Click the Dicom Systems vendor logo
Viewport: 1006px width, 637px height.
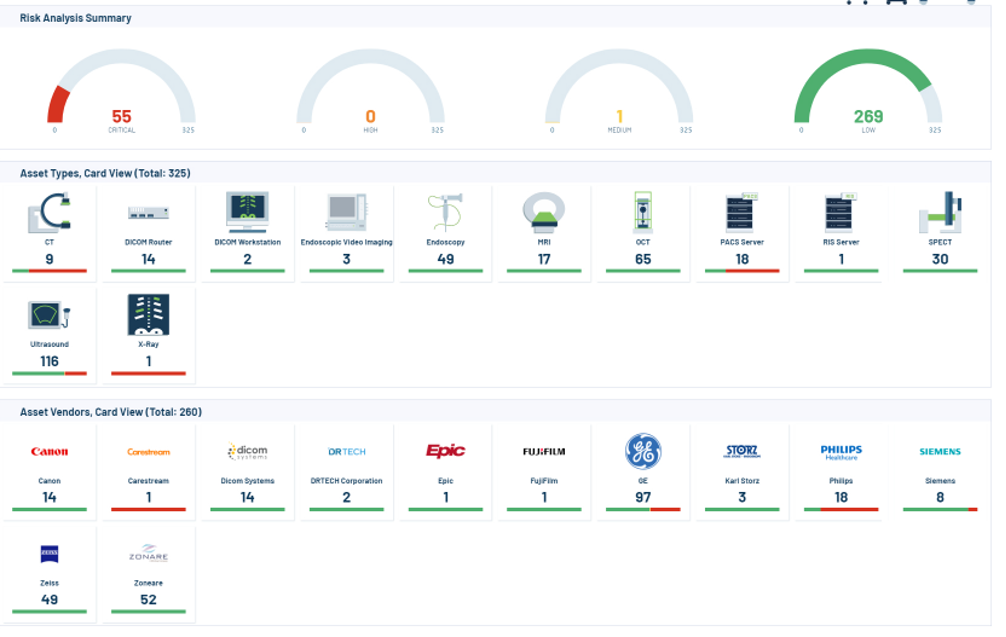(248, 451)
